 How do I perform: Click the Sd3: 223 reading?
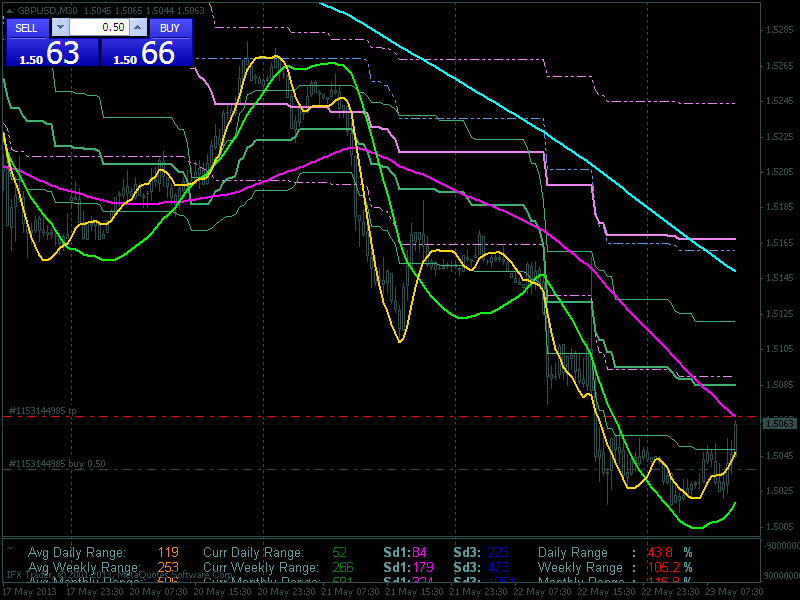[x=481, y=553]
